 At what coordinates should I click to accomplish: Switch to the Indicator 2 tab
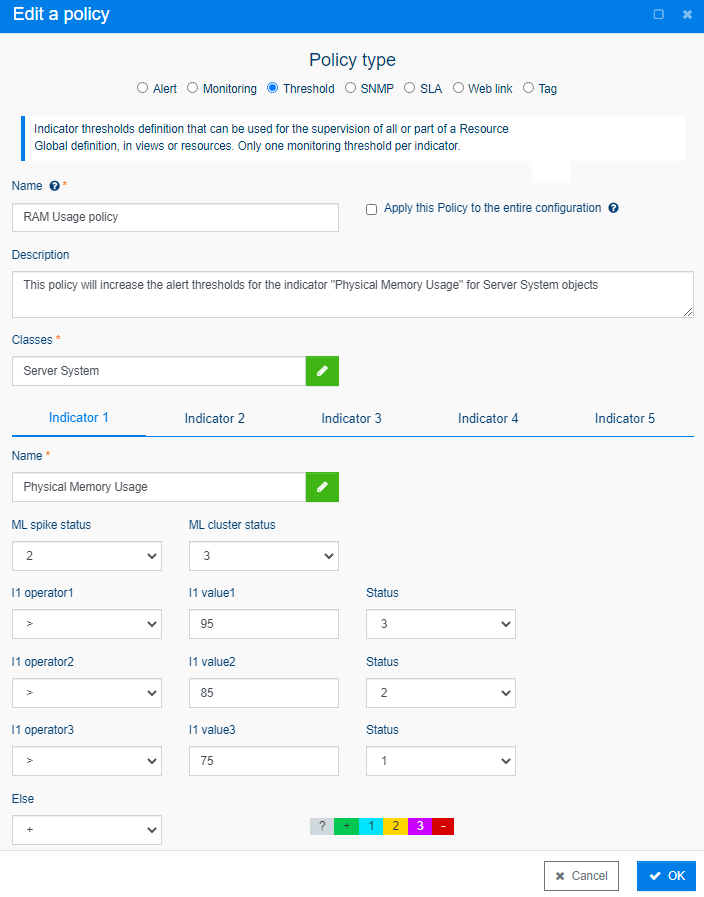pos(214,419)
